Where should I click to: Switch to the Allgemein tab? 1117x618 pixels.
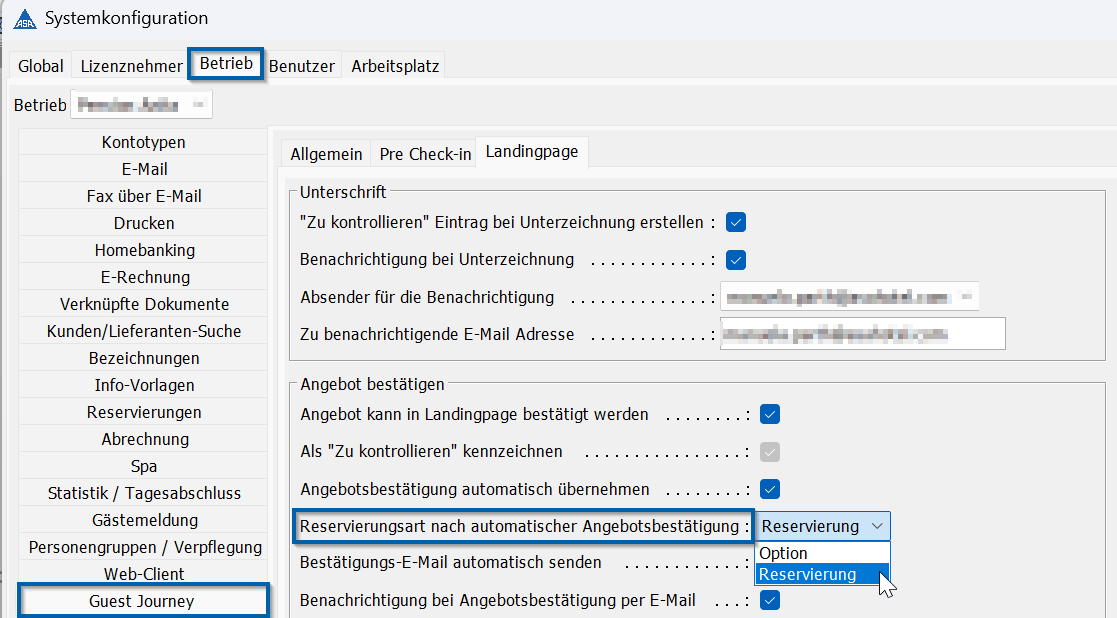pyautogui.click(x=326, y=154)
